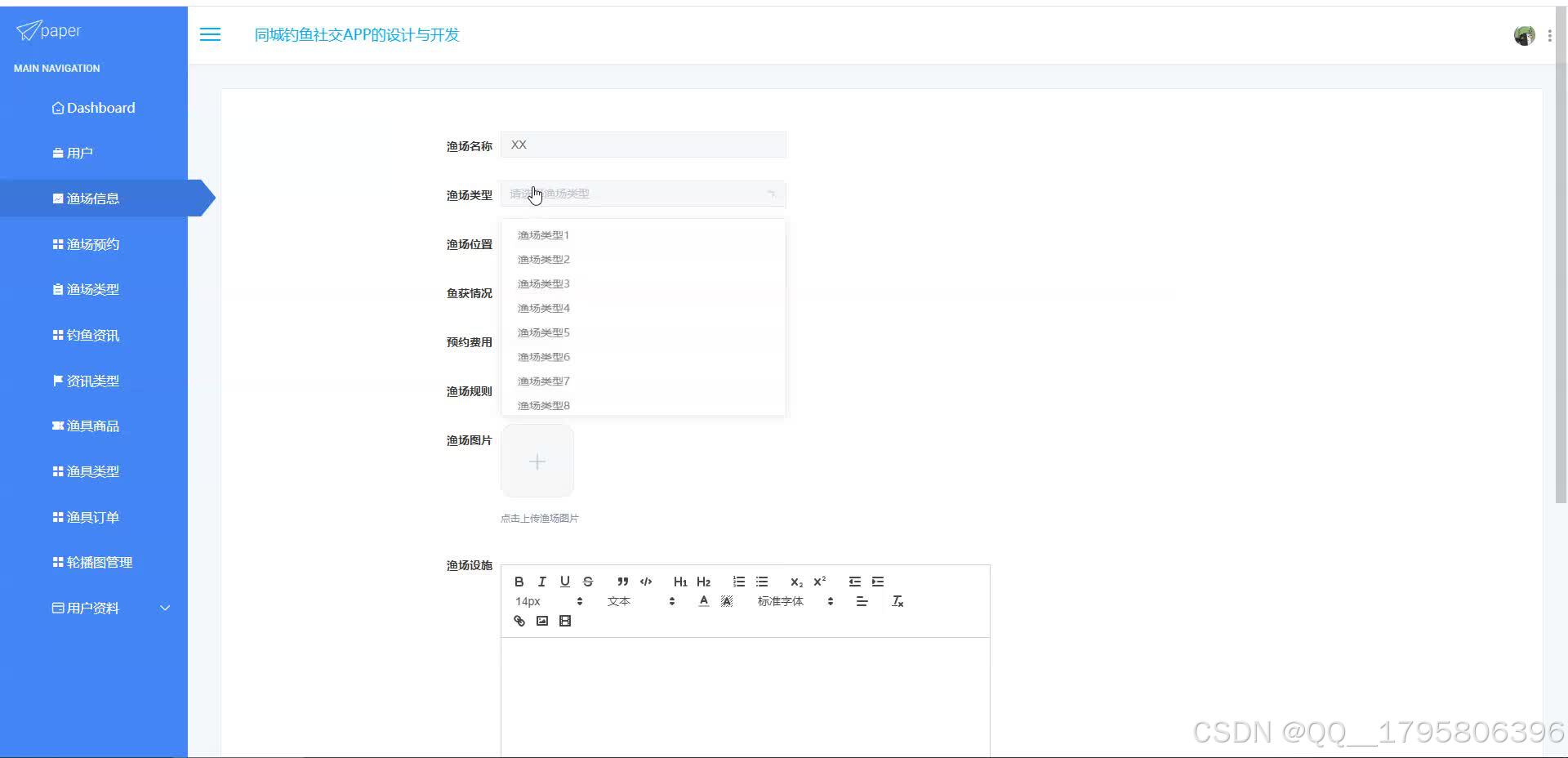The height and width of the screenshot is (758, 1568).
Task: Apply Heading 1 style
Action: pyautogui.click(x=680, y=582)
